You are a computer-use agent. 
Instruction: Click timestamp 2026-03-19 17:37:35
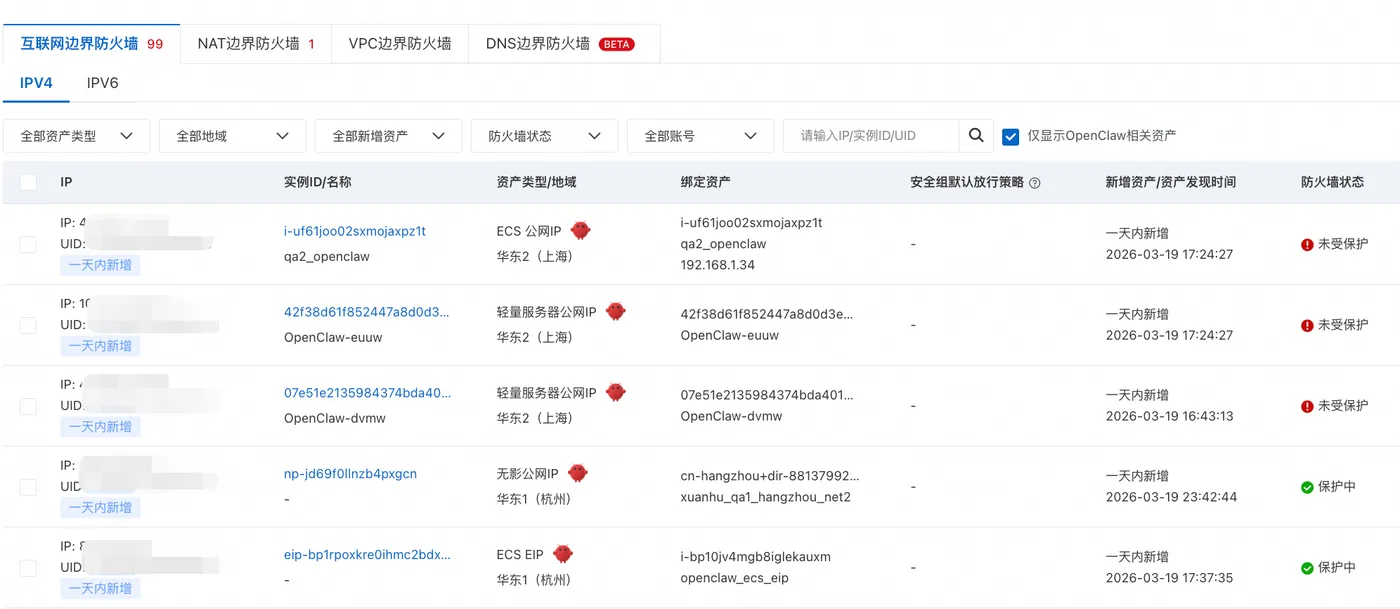[x=1170, y=578]
